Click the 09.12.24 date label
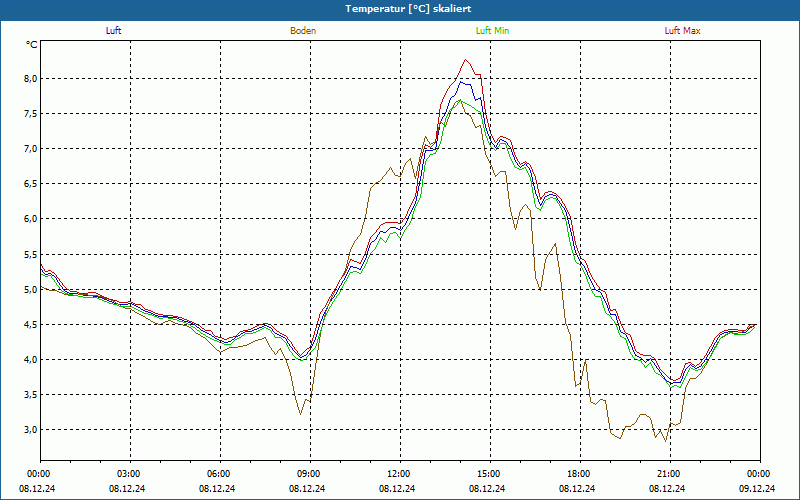Image resolution: width=800 pixels, height=500 pixels. click(x=758, y=489)
